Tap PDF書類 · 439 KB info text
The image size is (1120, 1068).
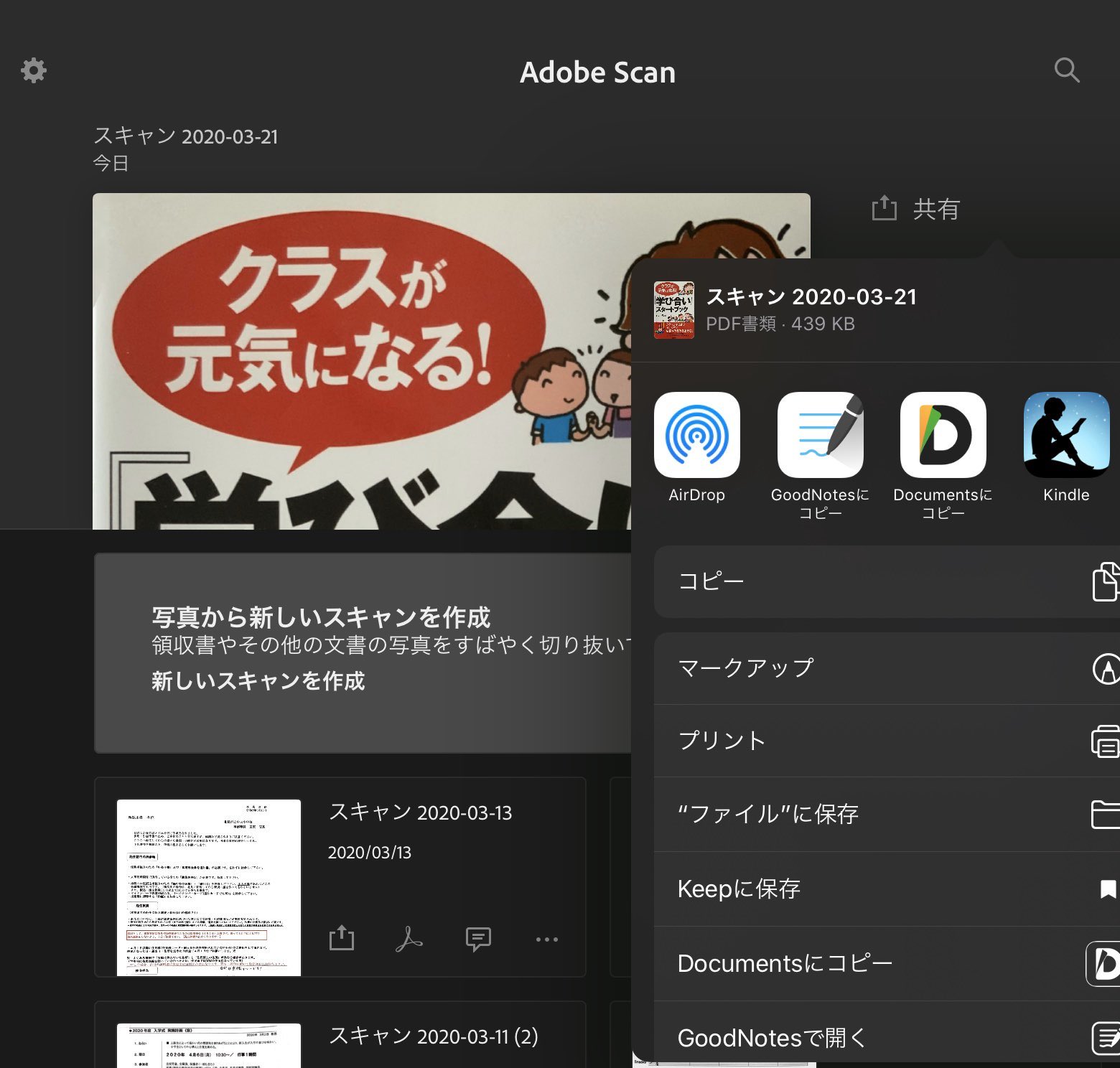(780, 324)
